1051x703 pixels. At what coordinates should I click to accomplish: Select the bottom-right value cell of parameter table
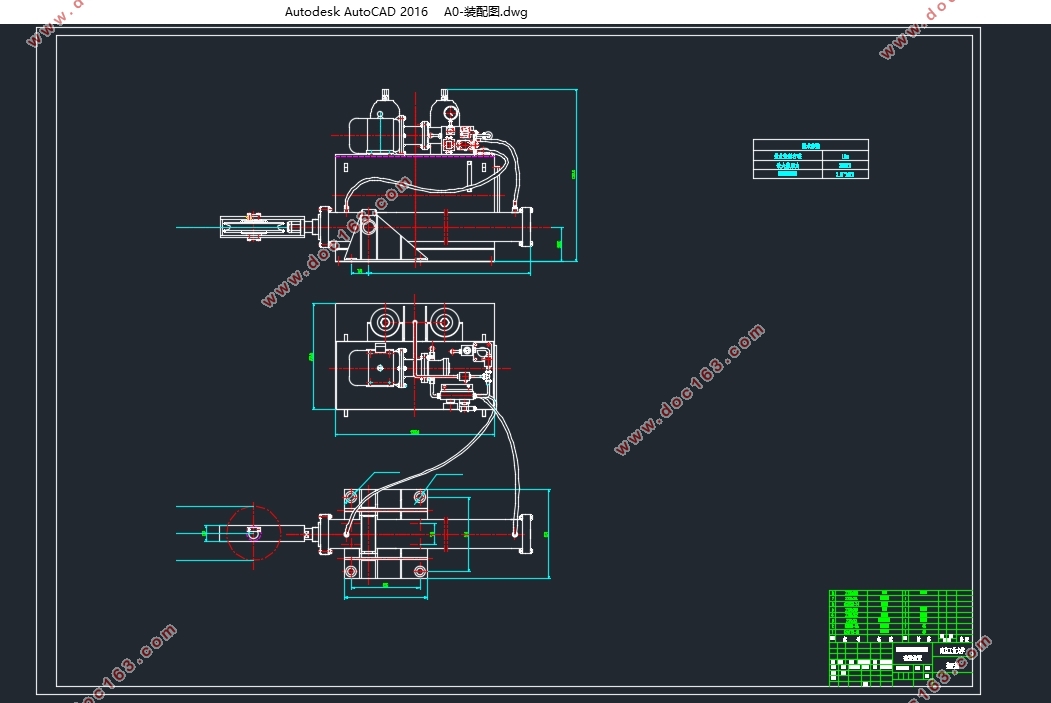pyautogui.click(x=845, y=174)
